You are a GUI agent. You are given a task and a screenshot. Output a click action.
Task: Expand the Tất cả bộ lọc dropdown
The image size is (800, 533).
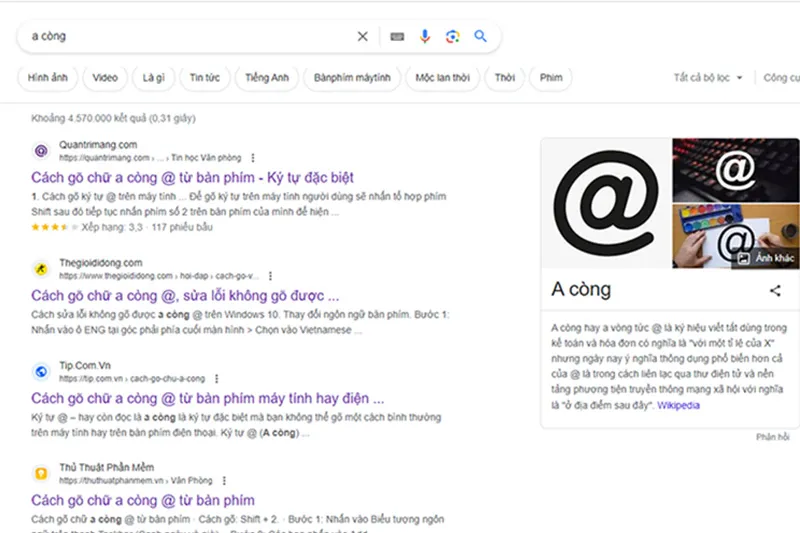[708, 78]
